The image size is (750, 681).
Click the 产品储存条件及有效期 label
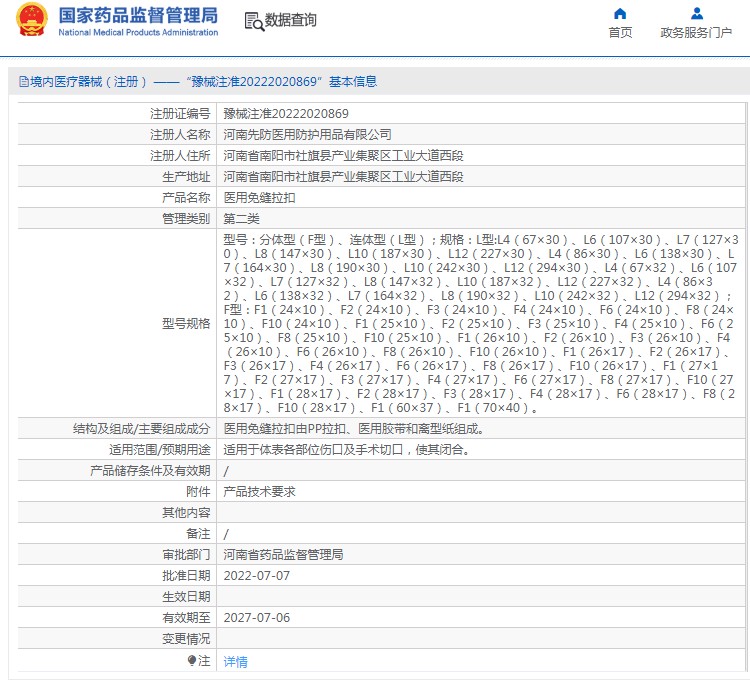(150, 471)
